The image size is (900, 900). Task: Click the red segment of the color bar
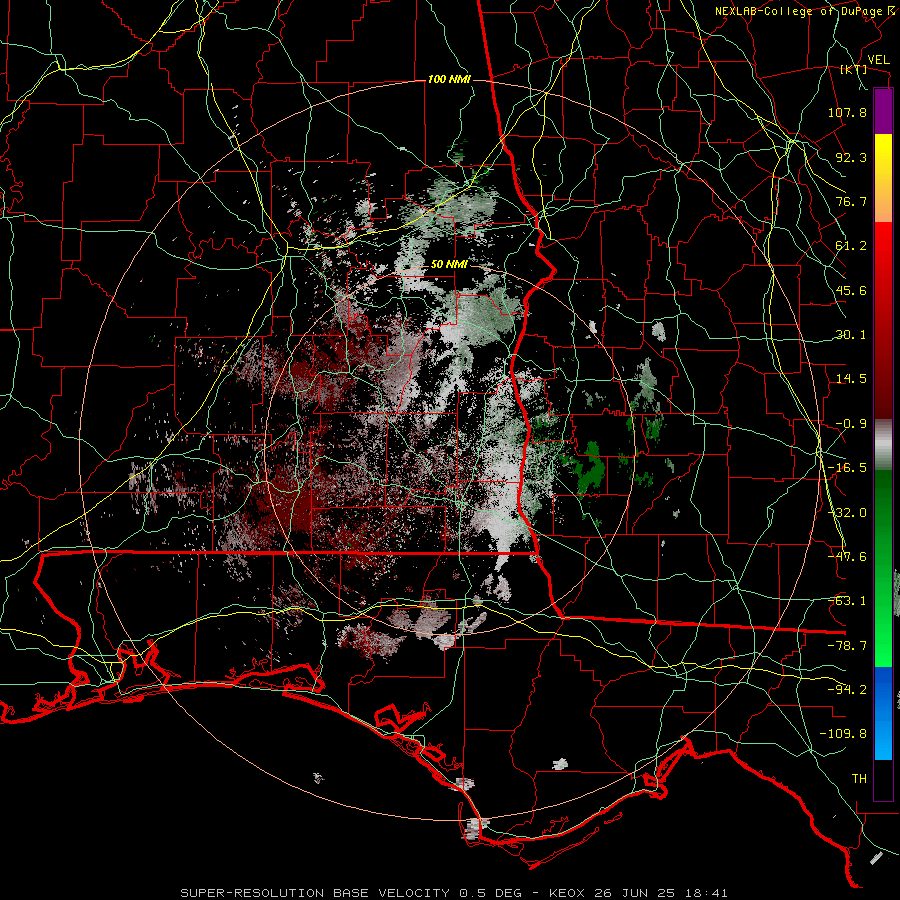coord(883,320)
